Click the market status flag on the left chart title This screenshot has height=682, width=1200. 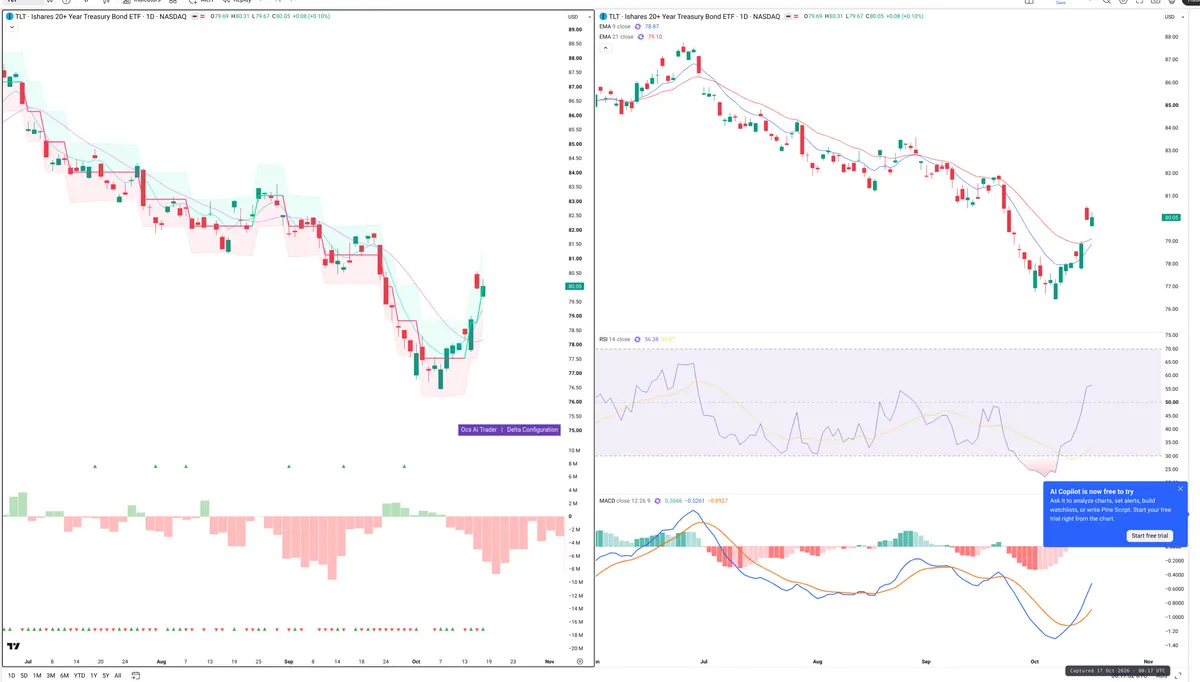(197, 17)
